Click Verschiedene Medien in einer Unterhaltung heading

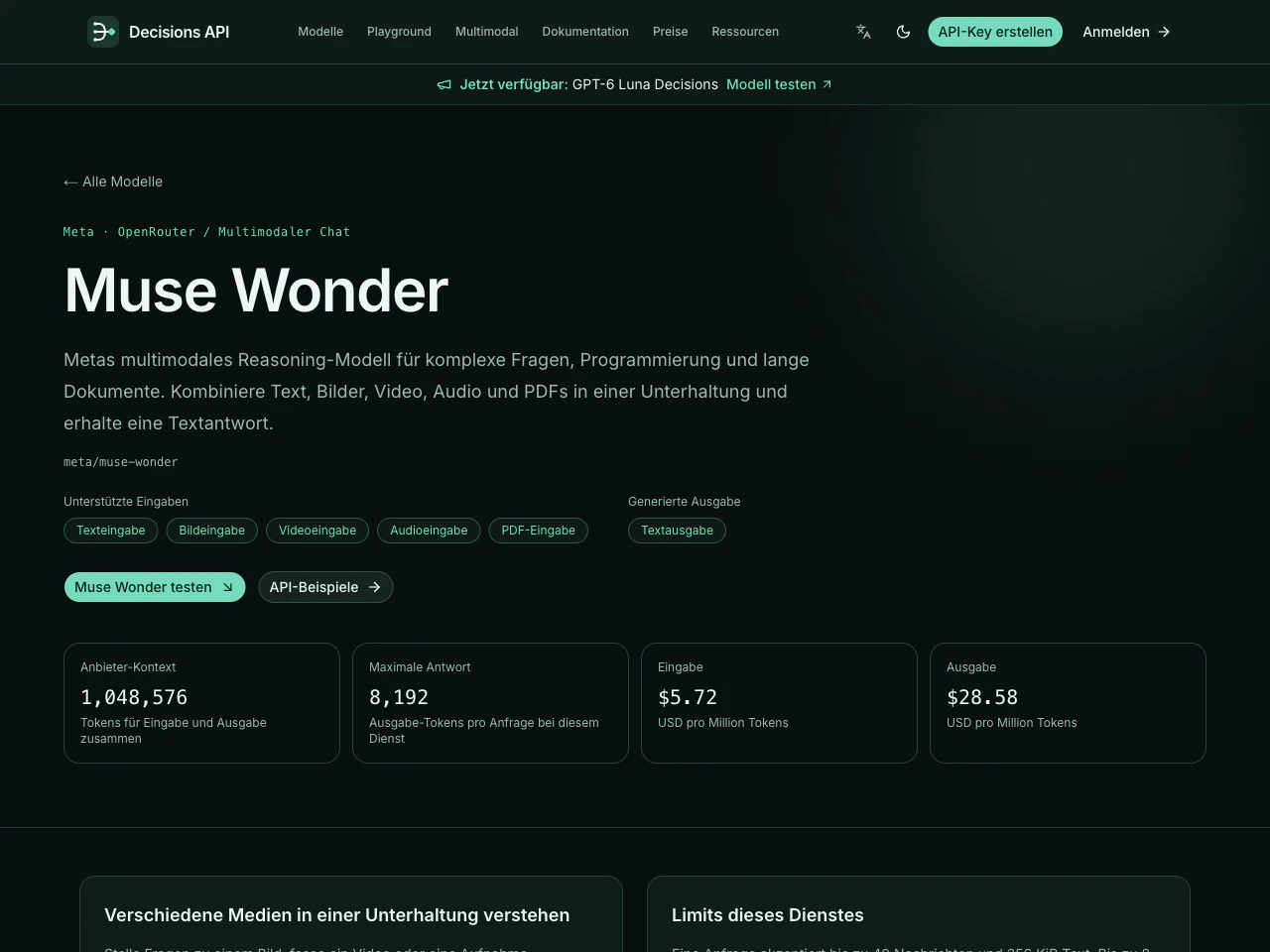tap(337, 915)
